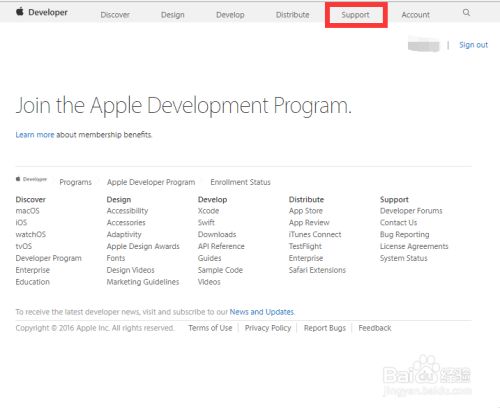Screen dimensions: 500x408
Task: Open the Safari Extensions link
Action: tap(317, 270)
